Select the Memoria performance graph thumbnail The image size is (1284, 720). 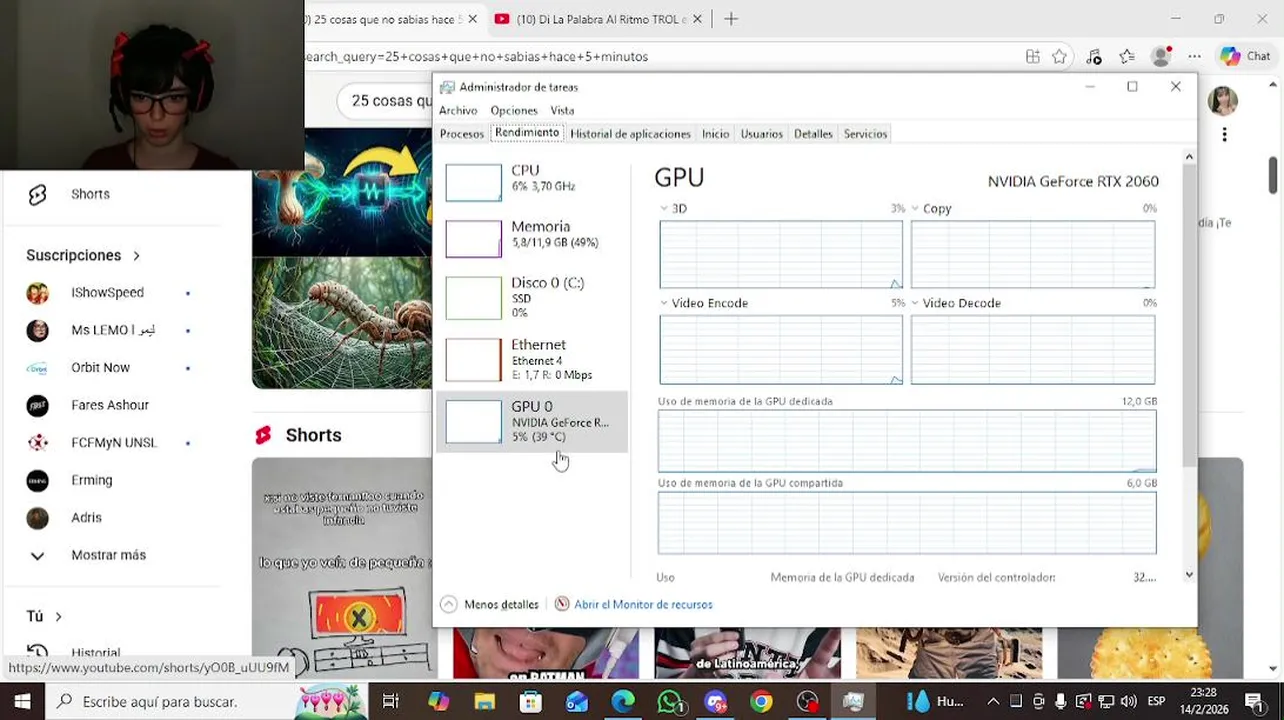[473, 239]
